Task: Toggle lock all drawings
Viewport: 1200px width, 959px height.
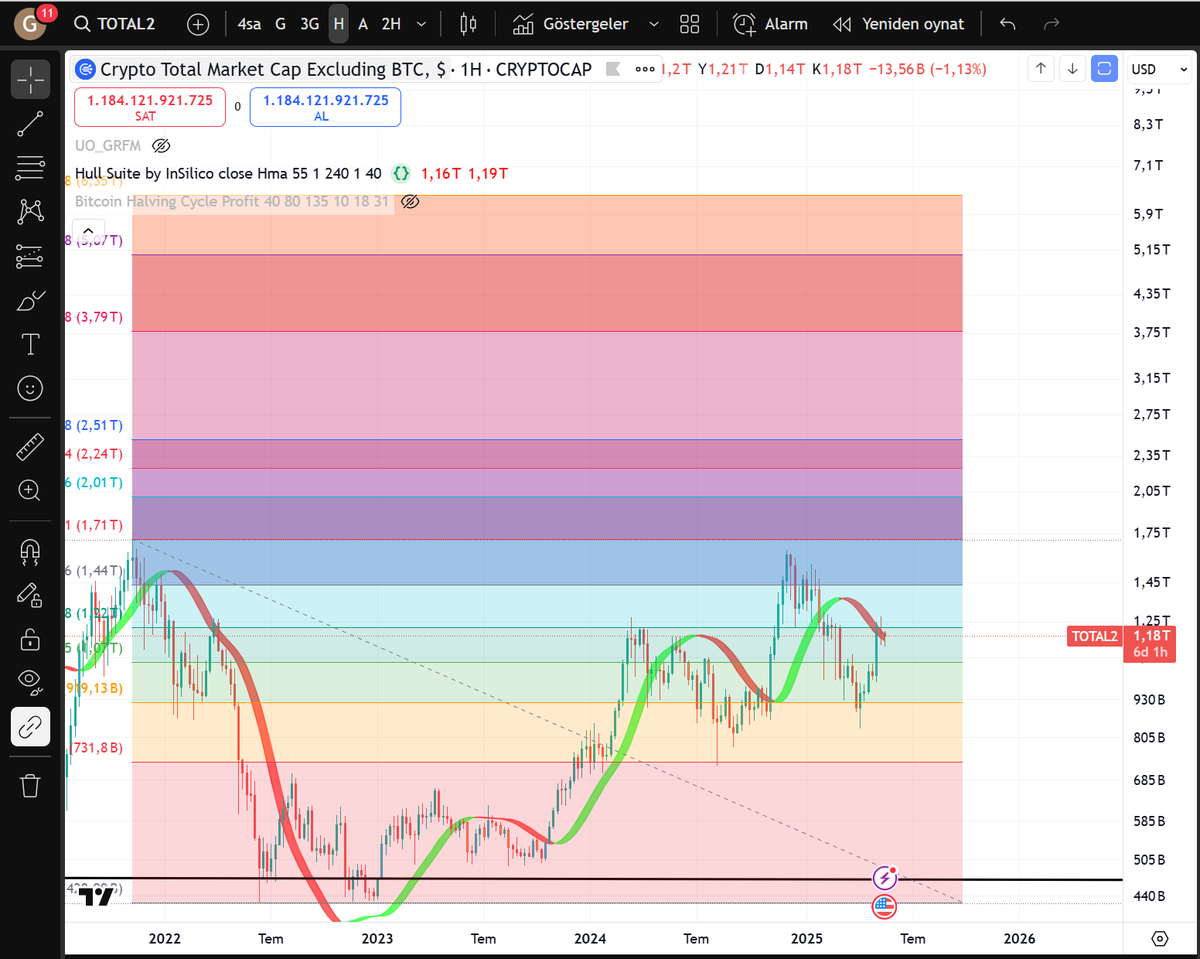Action: point(30,638)
